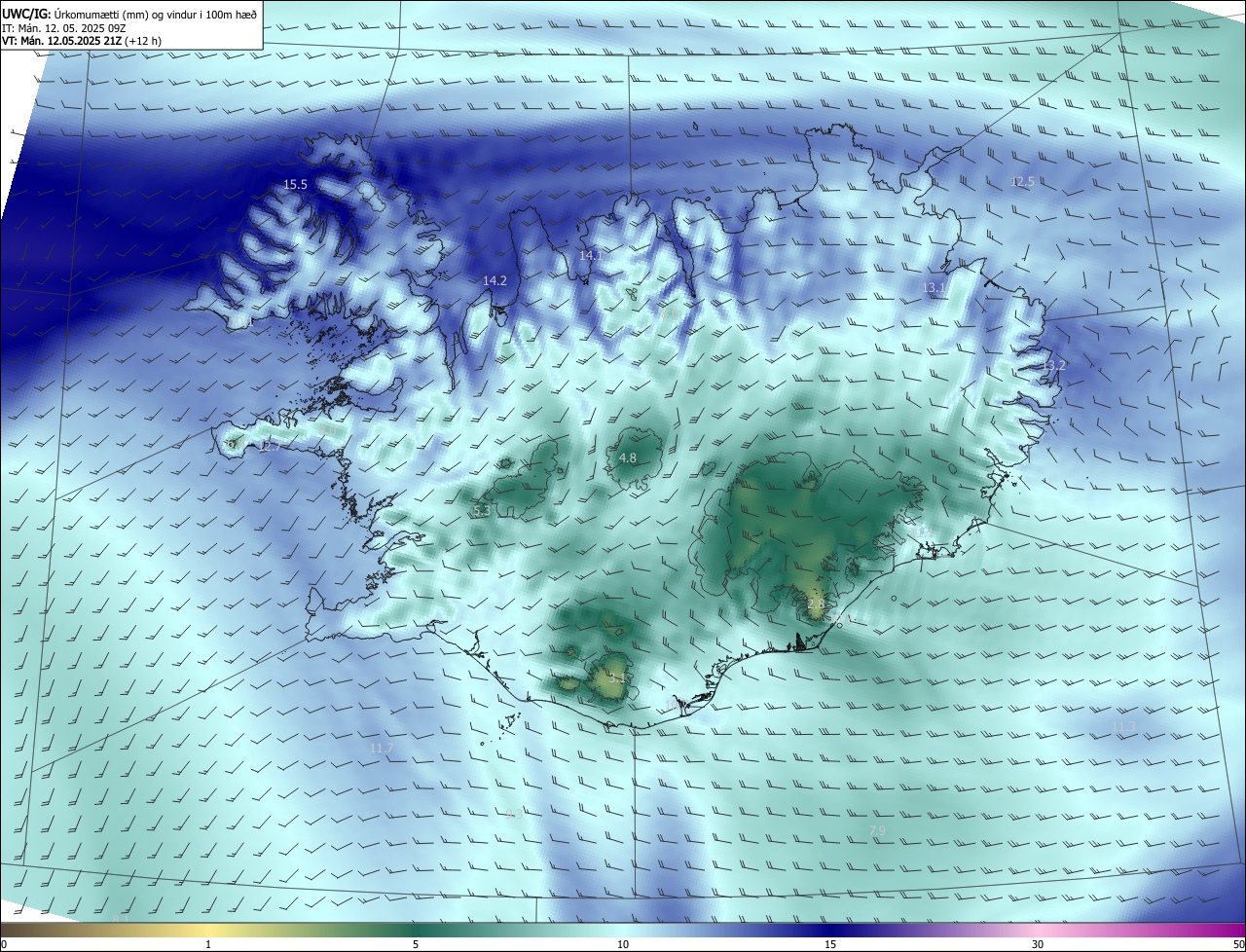Click the 11.7 value southwest of Iceland
Screen dimensions: 1246x952
[382, 748]
